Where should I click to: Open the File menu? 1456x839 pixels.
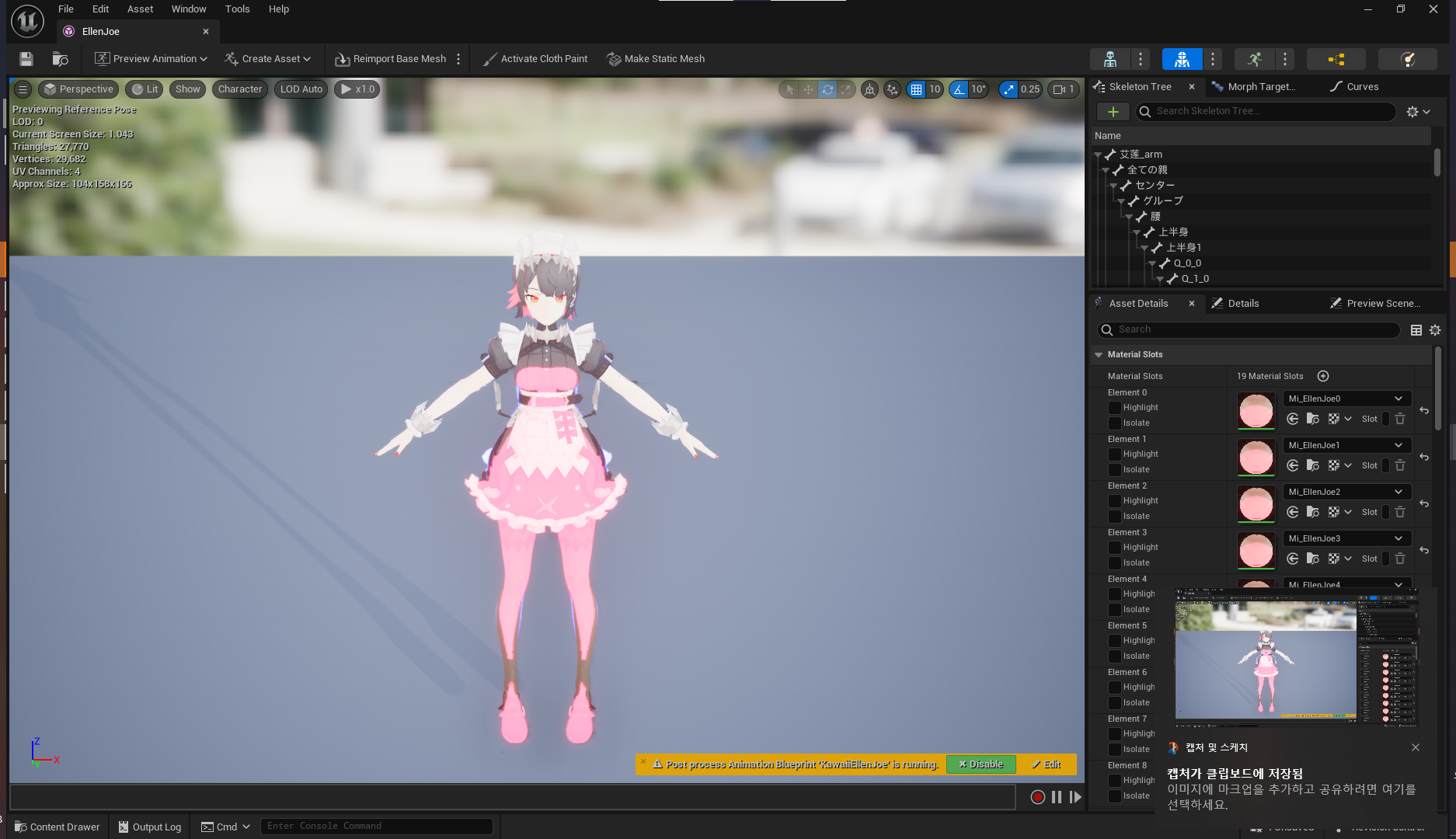66,9
